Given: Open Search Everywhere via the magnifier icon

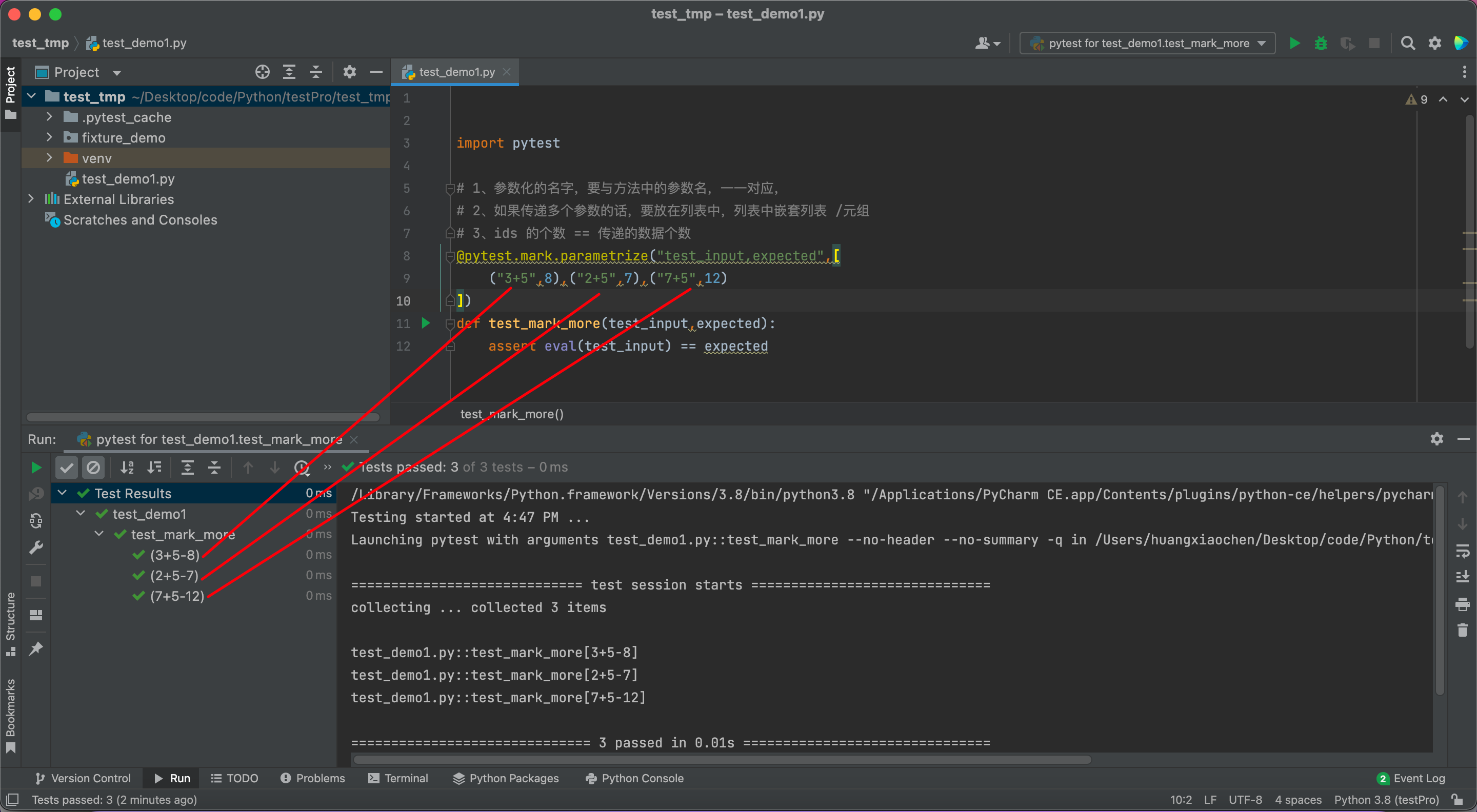Looking at the screenshot, I should 1408,43.
